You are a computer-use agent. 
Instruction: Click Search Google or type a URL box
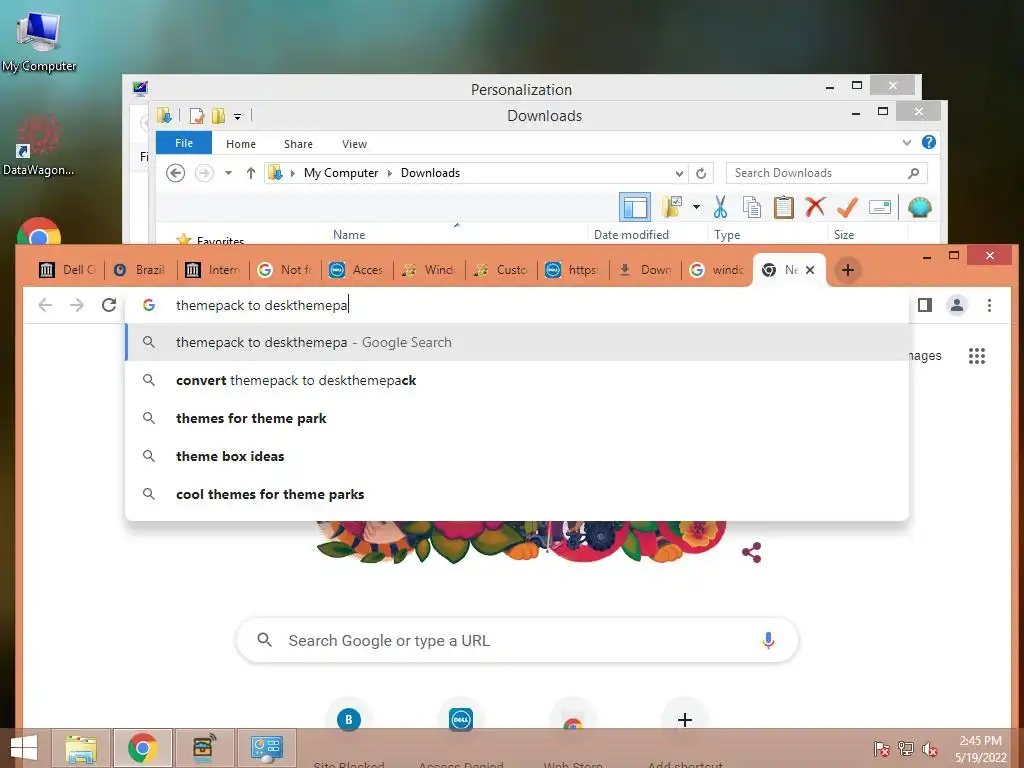click(x=517, y=641)
